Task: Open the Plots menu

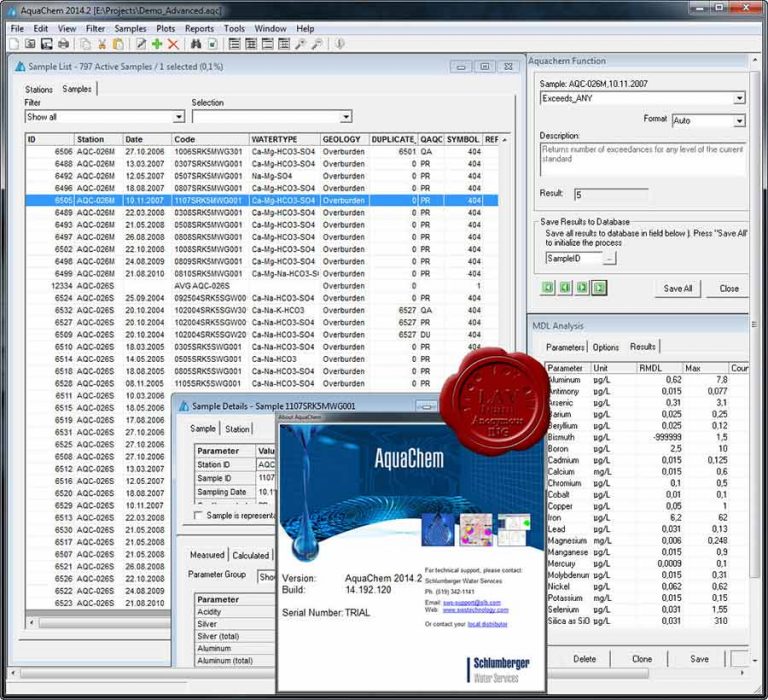Action: point(166,28)
